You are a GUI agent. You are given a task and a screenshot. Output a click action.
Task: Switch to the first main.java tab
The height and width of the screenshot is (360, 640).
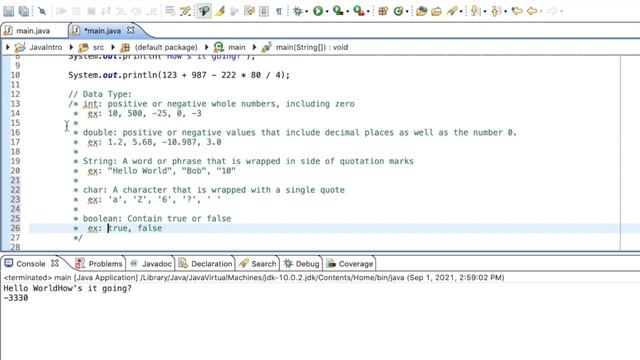33,31
